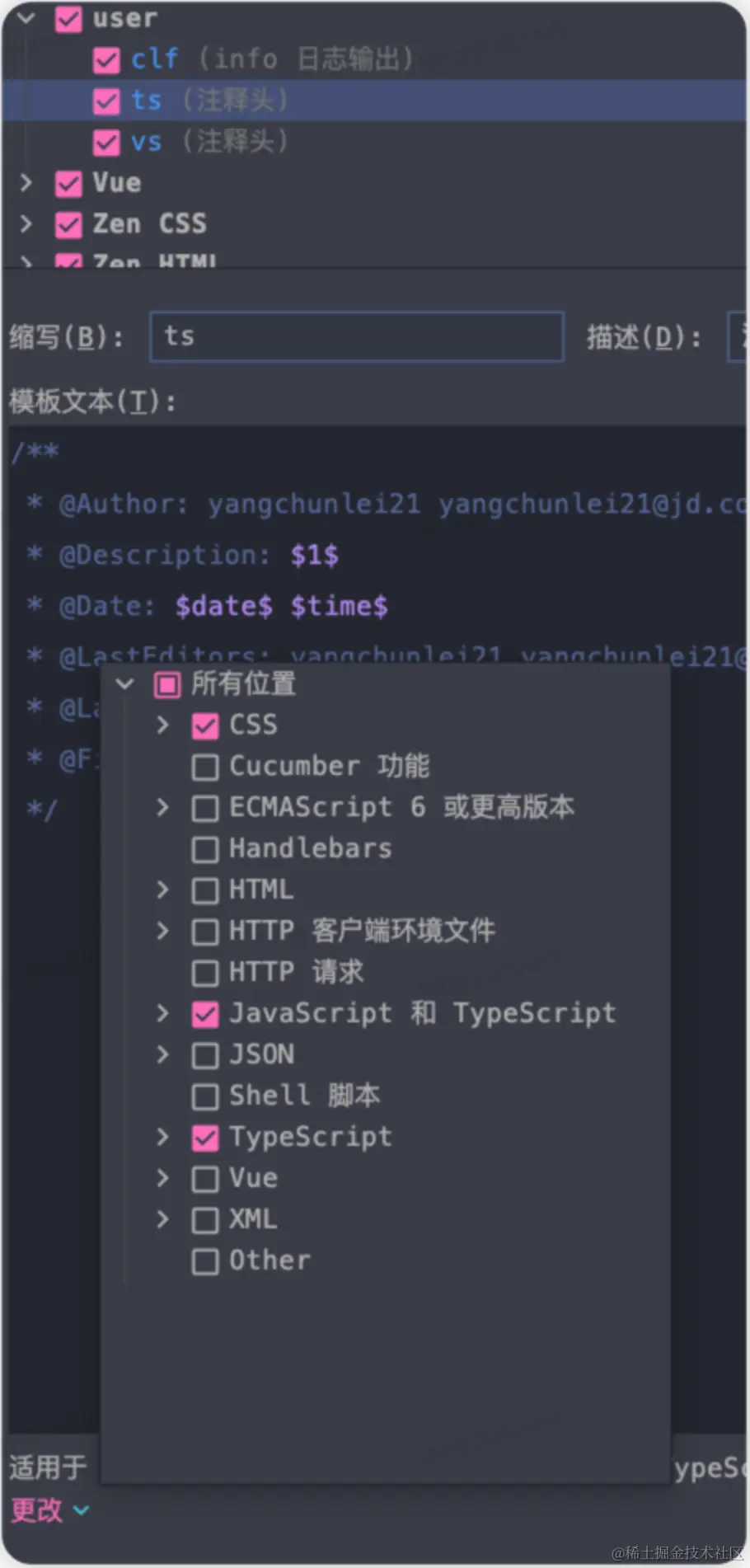Uncheck JavaScript 和 TypeScript checkbox
The width and height of the screenshot is (750, 1568).
(205, 1014)
